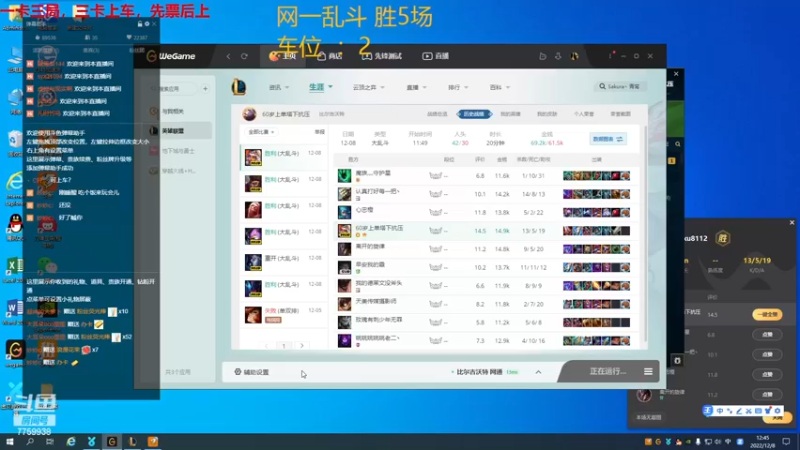
Task: Click the WeGame logo in title bar
Action: [171, 56]
